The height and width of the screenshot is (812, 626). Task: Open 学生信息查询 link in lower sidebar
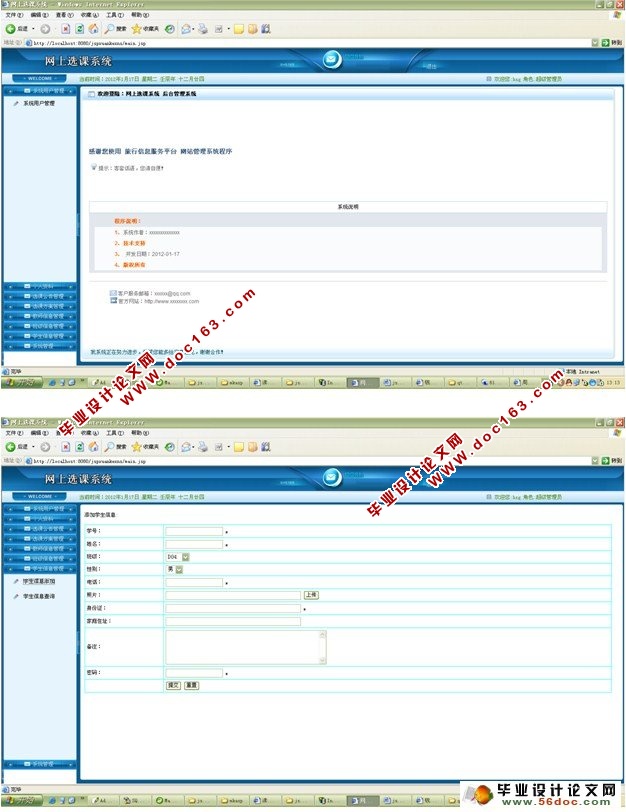point(39,597)
